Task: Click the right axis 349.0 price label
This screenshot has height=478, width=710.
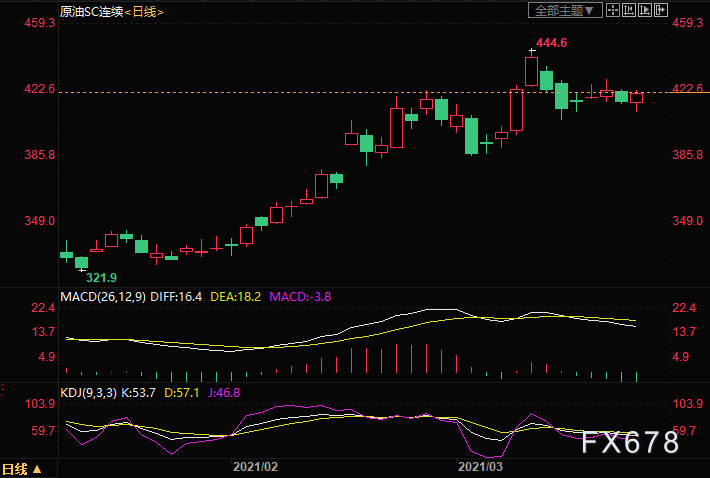Action: click(x=687, y=221)
